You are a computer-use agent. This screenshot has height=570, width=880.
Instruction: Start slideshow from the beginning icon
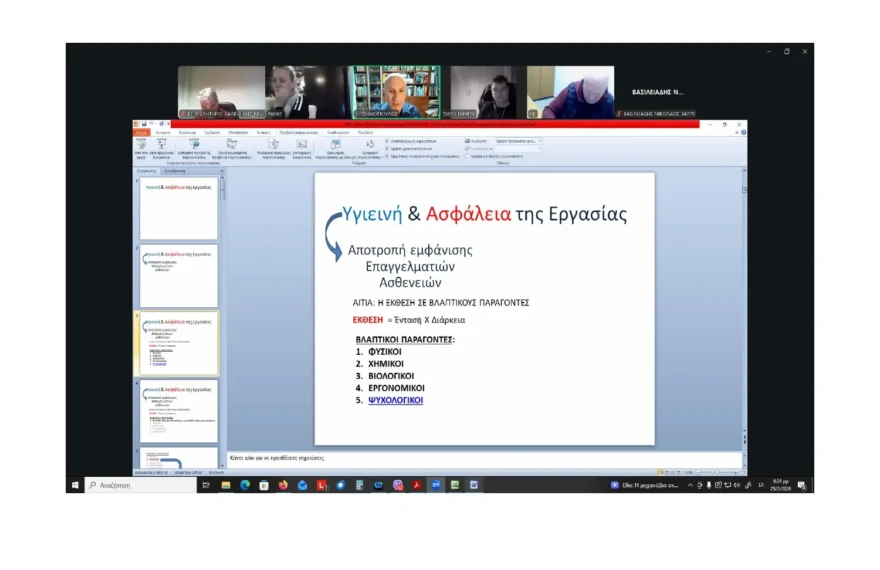pos(140,146)
